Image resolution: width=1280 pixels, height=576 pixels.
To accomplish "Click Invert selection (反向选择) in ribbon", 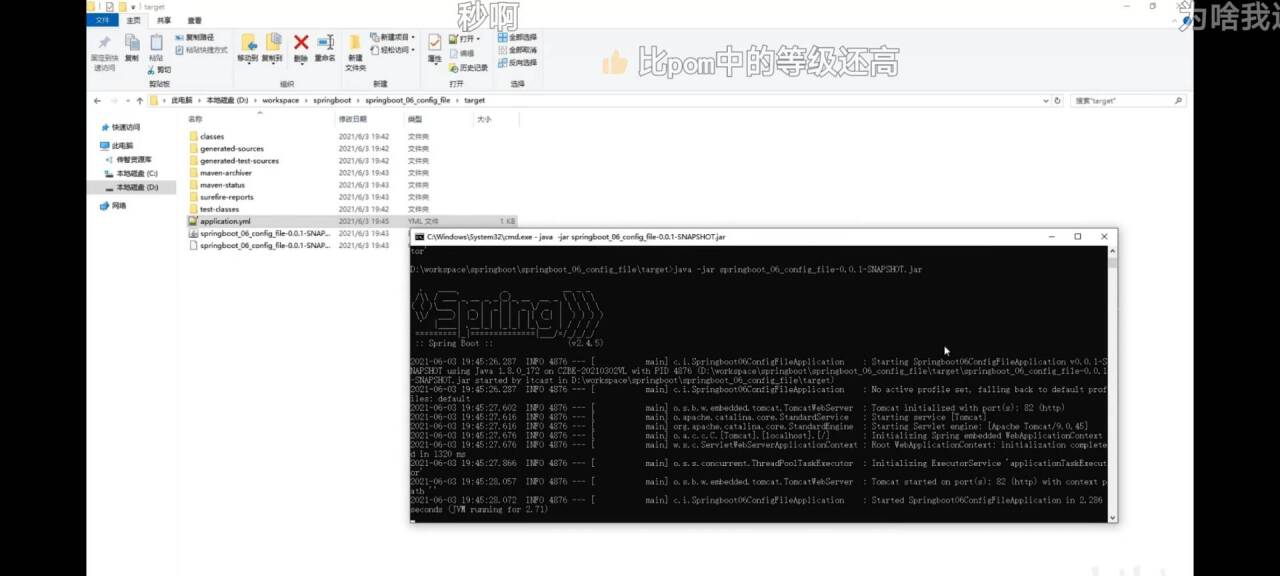I will (x=517, y=62).
